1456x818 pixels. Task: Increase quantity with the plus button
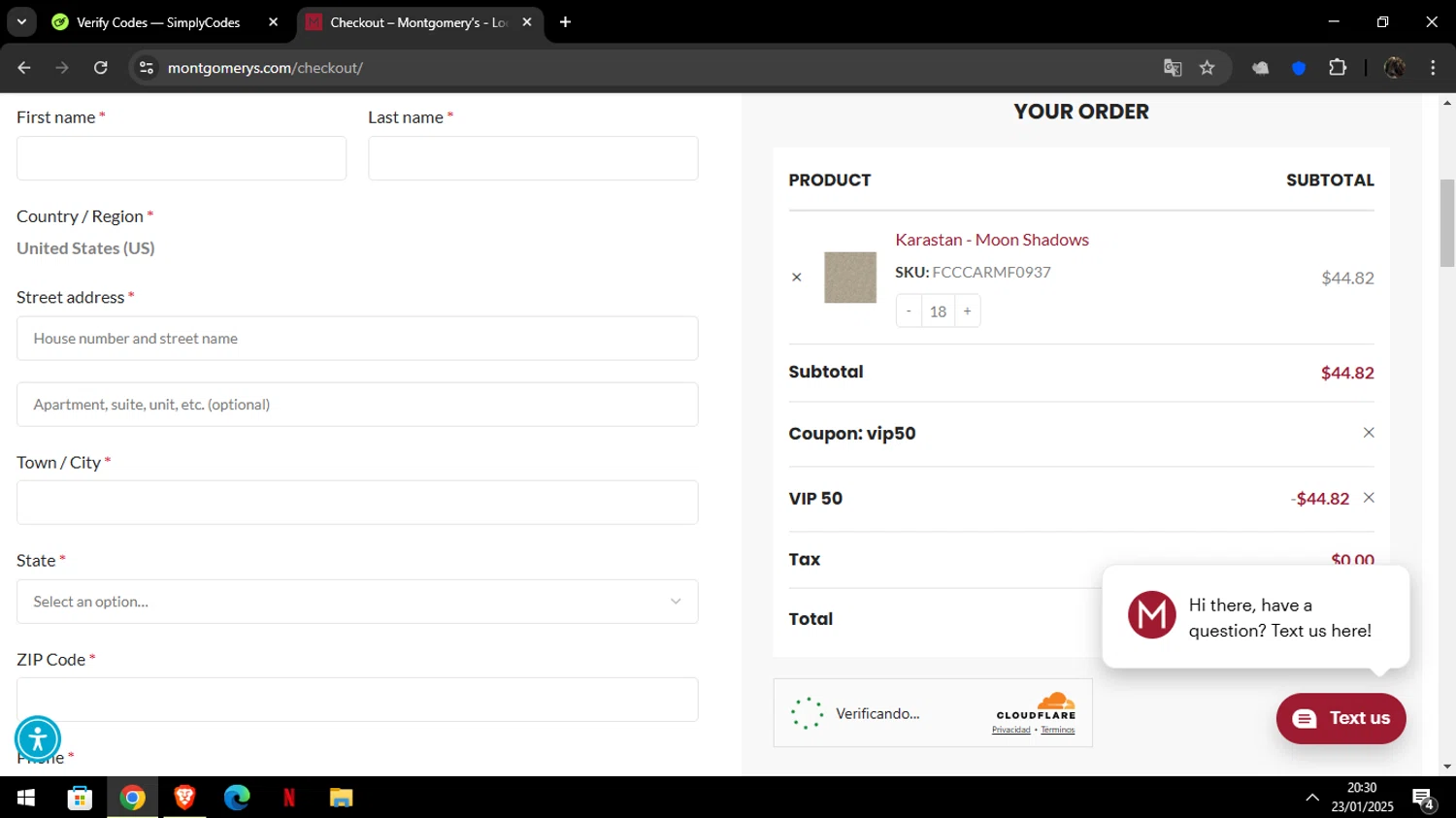tap(967, 311)
